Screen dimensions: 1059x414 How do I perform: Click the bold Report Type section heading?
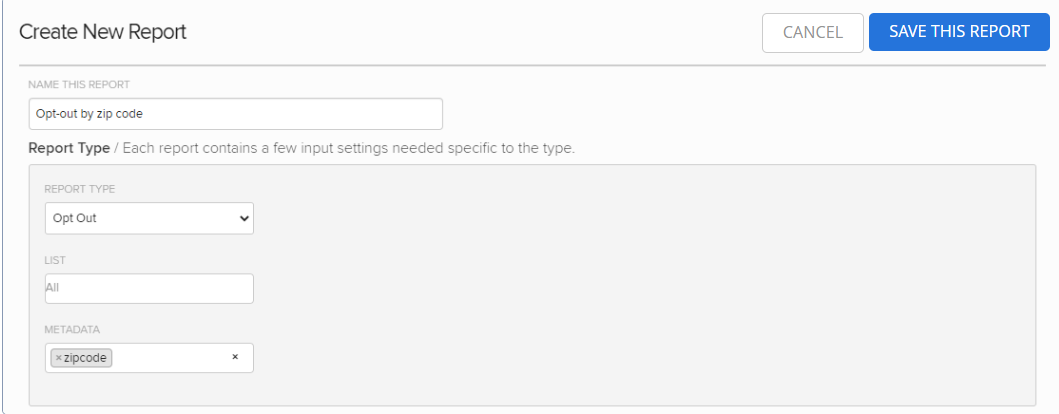click(69, 148)
